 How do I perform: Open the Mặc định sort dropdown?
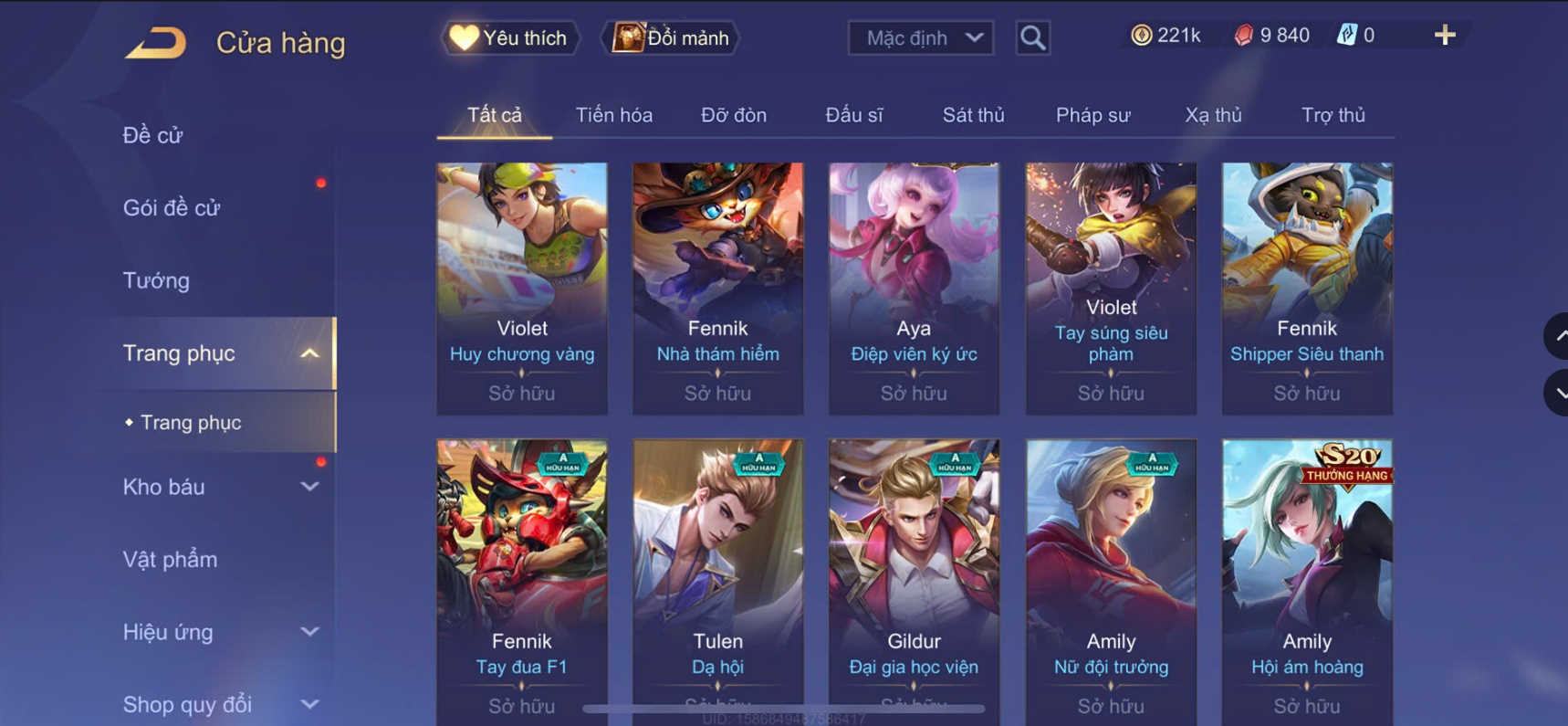(921, 38)
